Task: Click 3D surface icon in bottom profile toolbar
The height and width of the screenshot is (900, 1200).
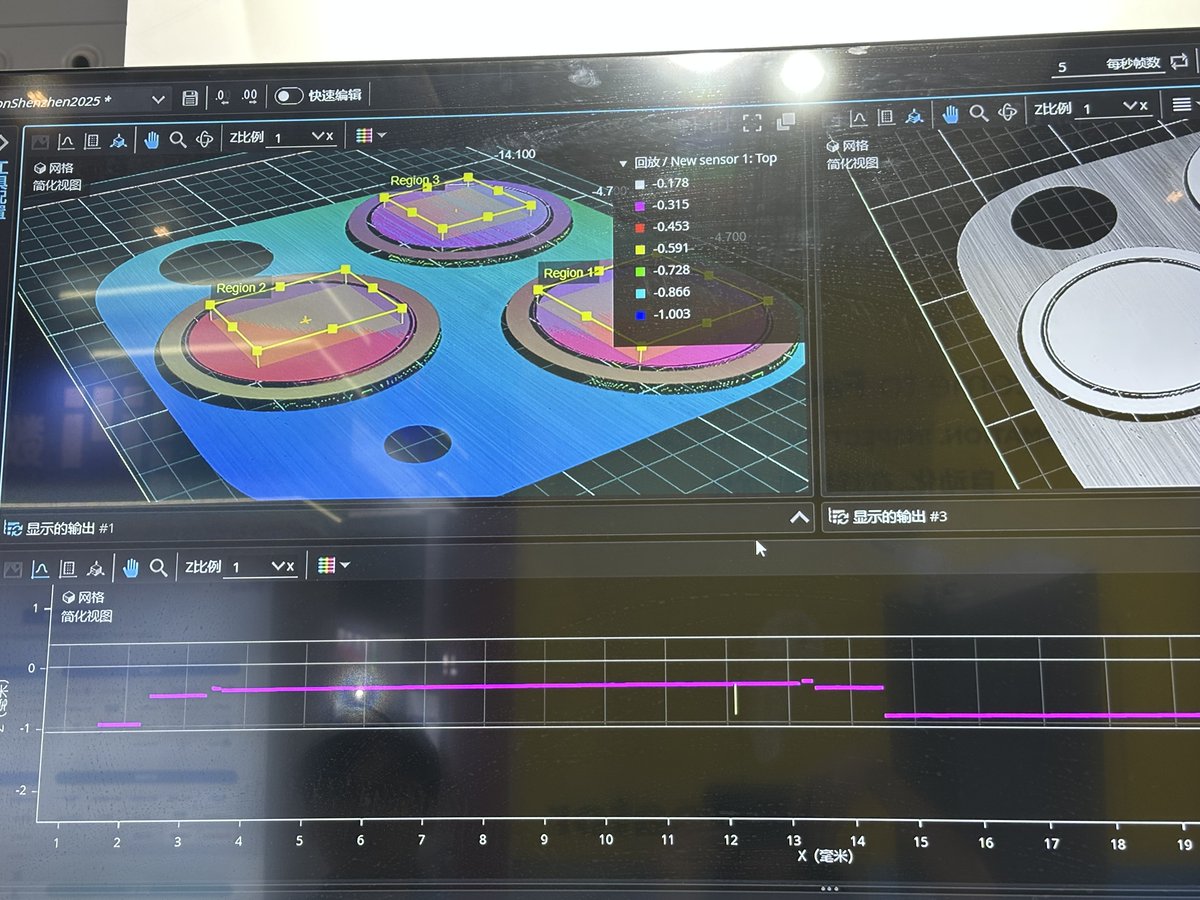Action: [x=95, y=568]
